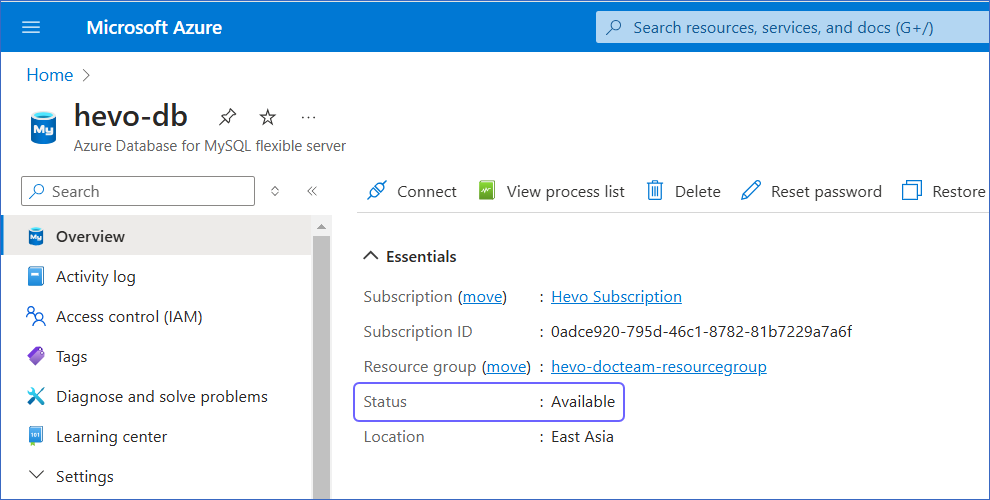Click Delete in the toolbar
990x500 pixels.
(x=683, y=191)
